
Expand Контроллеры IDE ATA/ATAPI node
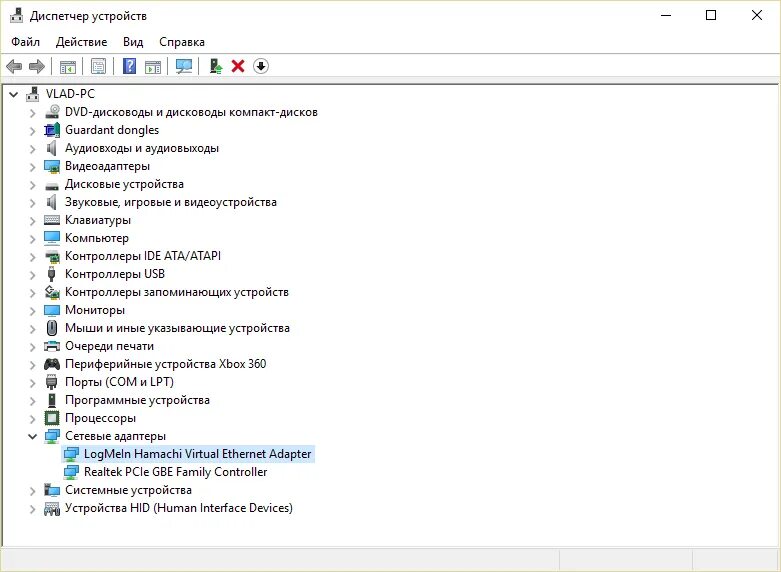pyautogui.click(x=33, y=257)
